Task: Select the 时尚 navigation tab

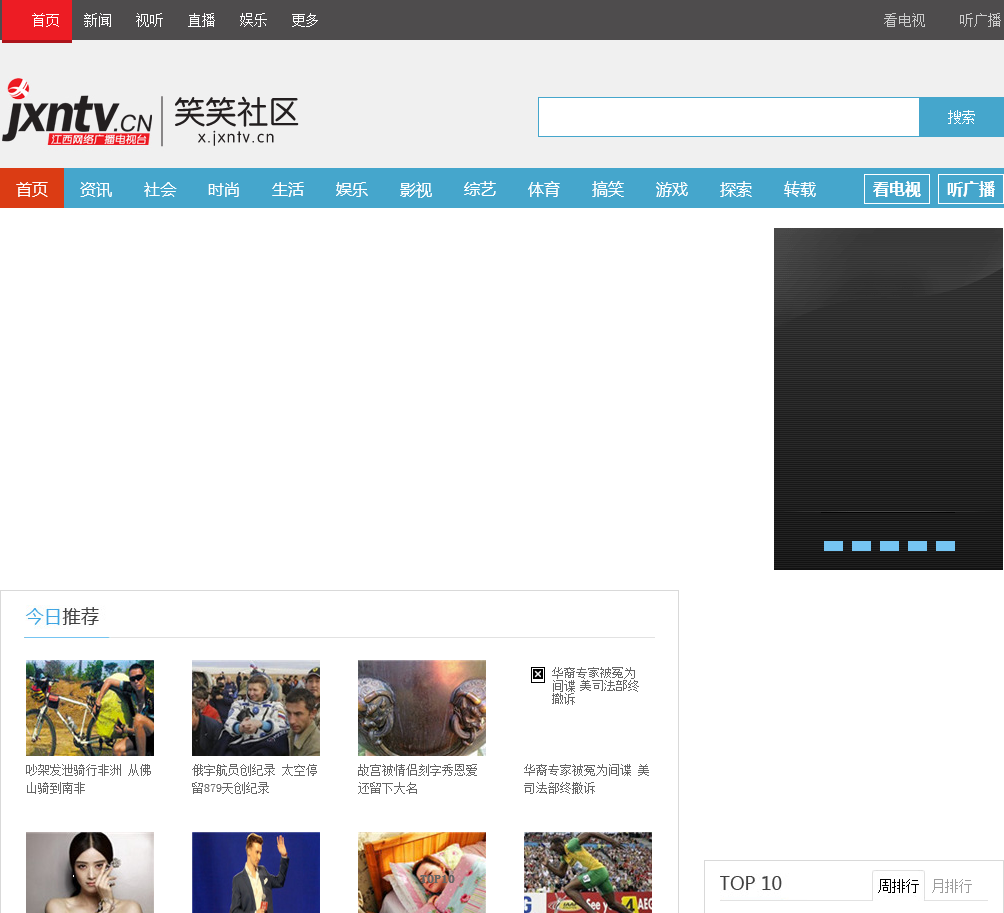Action: 224,189
